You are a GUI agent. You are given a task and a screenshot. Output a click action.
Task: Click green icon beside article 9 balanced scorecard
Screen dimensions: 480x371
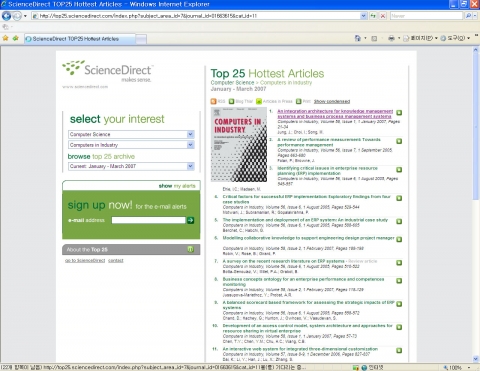[399, 304]
